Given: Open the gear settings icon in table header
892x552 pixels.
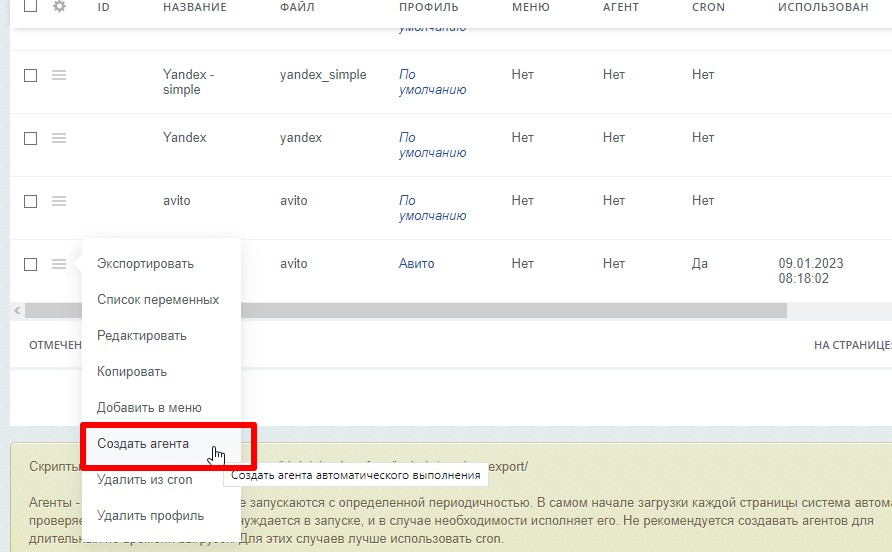Looking at the screenshot, I should click(59, 7).
